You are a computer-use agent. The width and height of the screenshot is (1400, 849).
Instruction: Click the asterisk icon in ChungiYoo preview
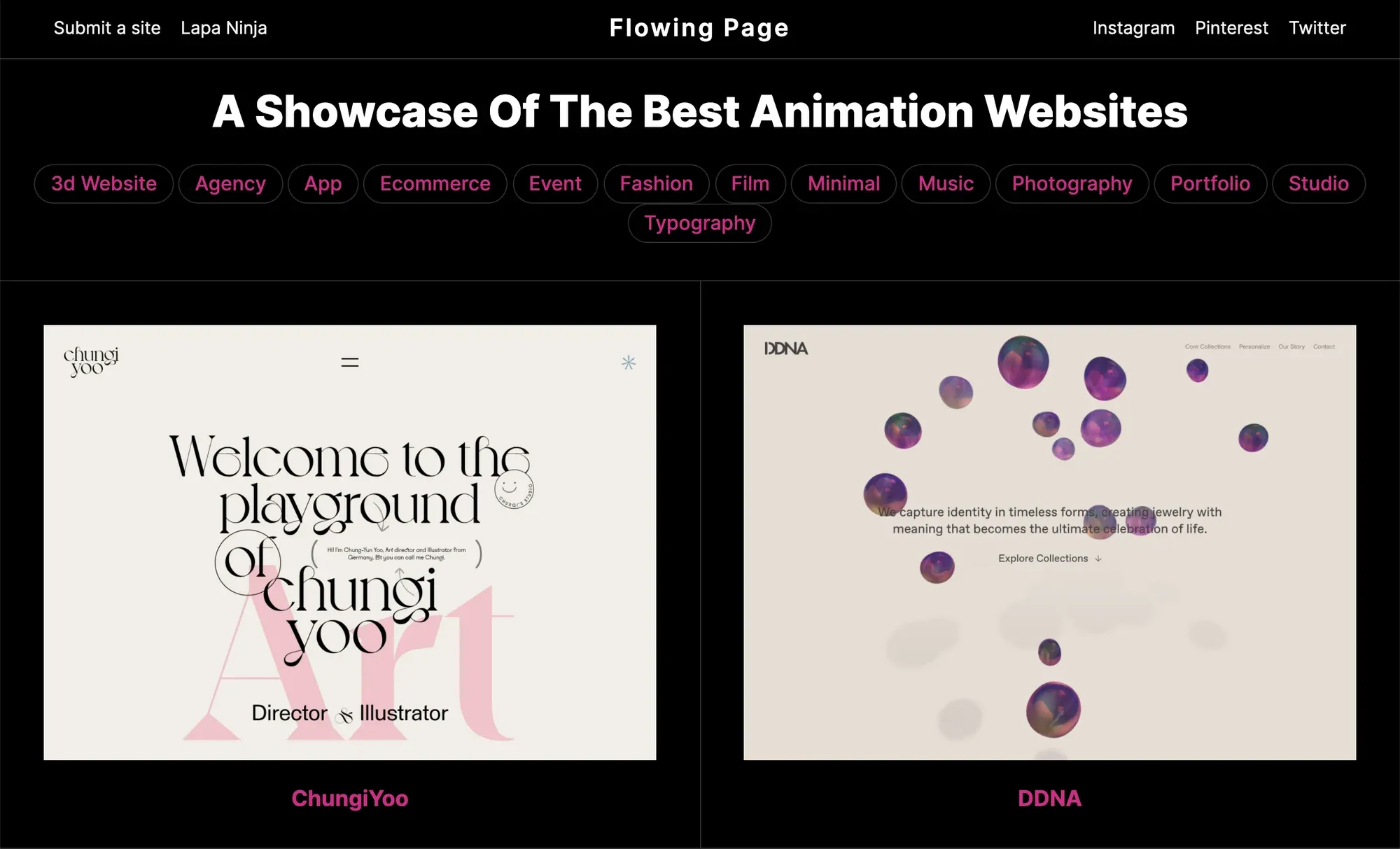(629, 362)
